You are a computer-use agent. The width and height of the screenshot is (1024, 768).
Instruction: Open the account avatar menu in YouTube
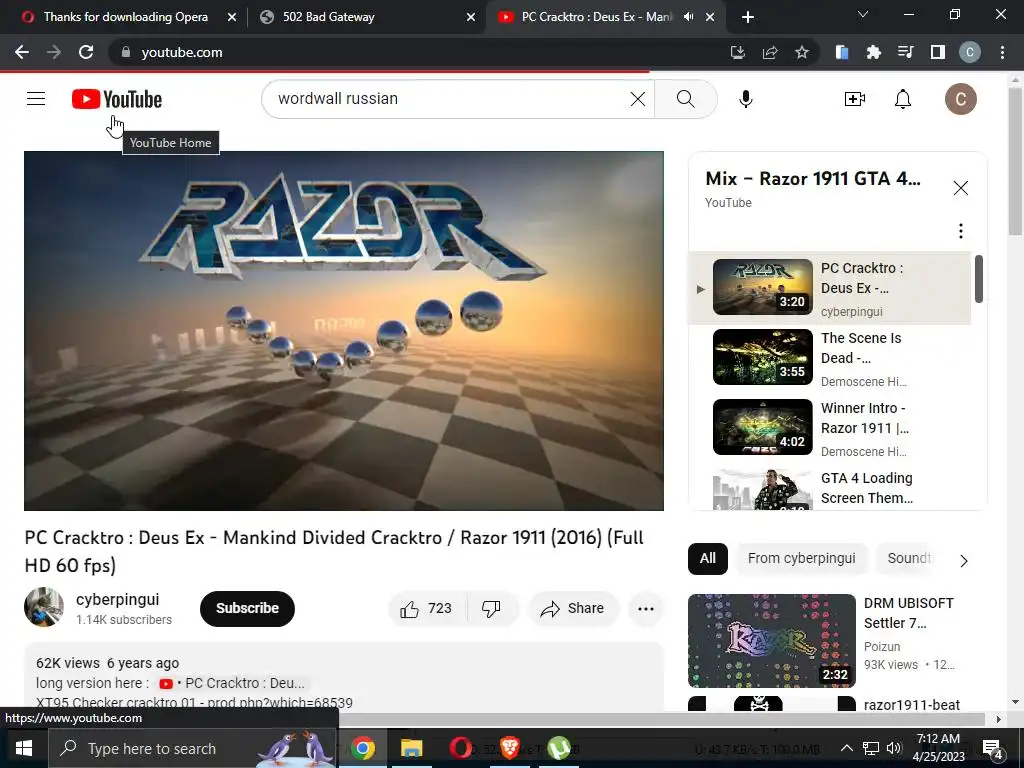coord(961,99)
